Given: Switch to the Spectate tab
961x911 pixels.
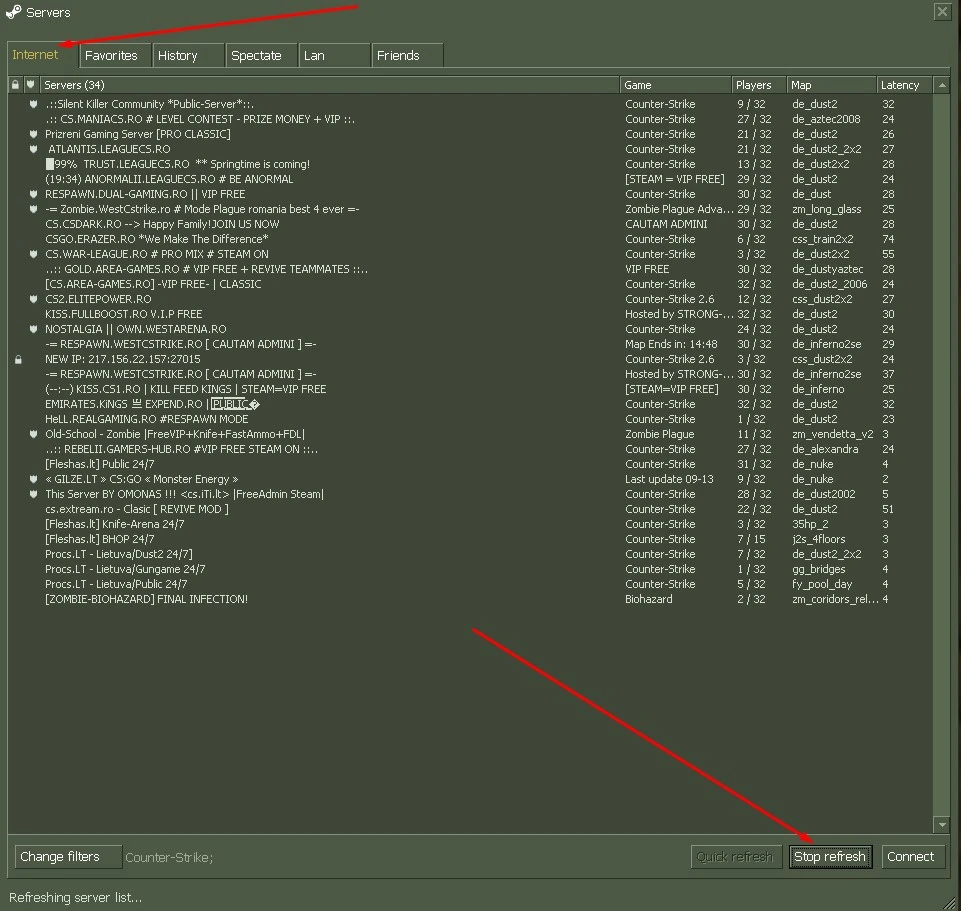Looking at the screenshot, I should pyautogui.click(x=261, y=56).
